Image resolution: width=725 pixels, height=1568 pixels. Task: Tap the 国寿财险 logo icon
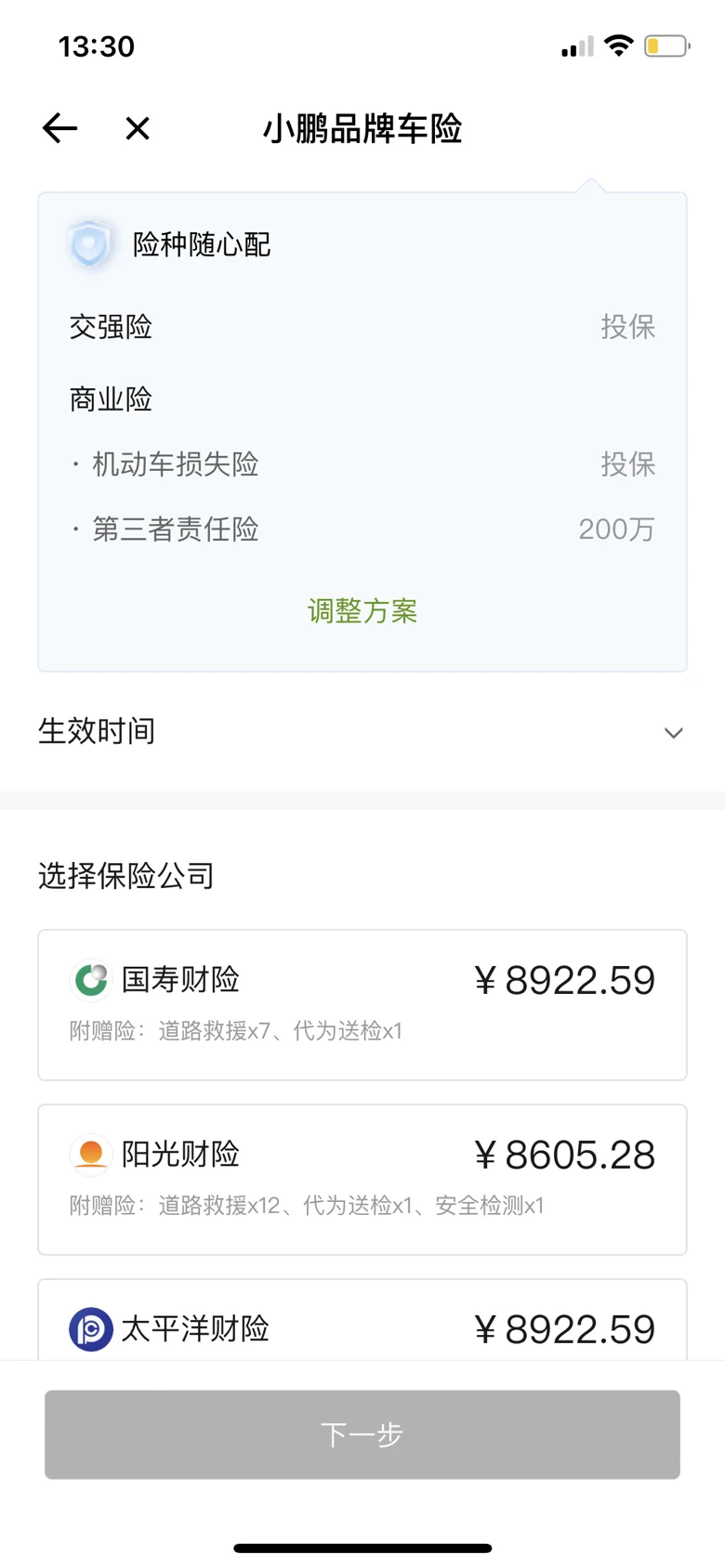[x=91, y=980]
